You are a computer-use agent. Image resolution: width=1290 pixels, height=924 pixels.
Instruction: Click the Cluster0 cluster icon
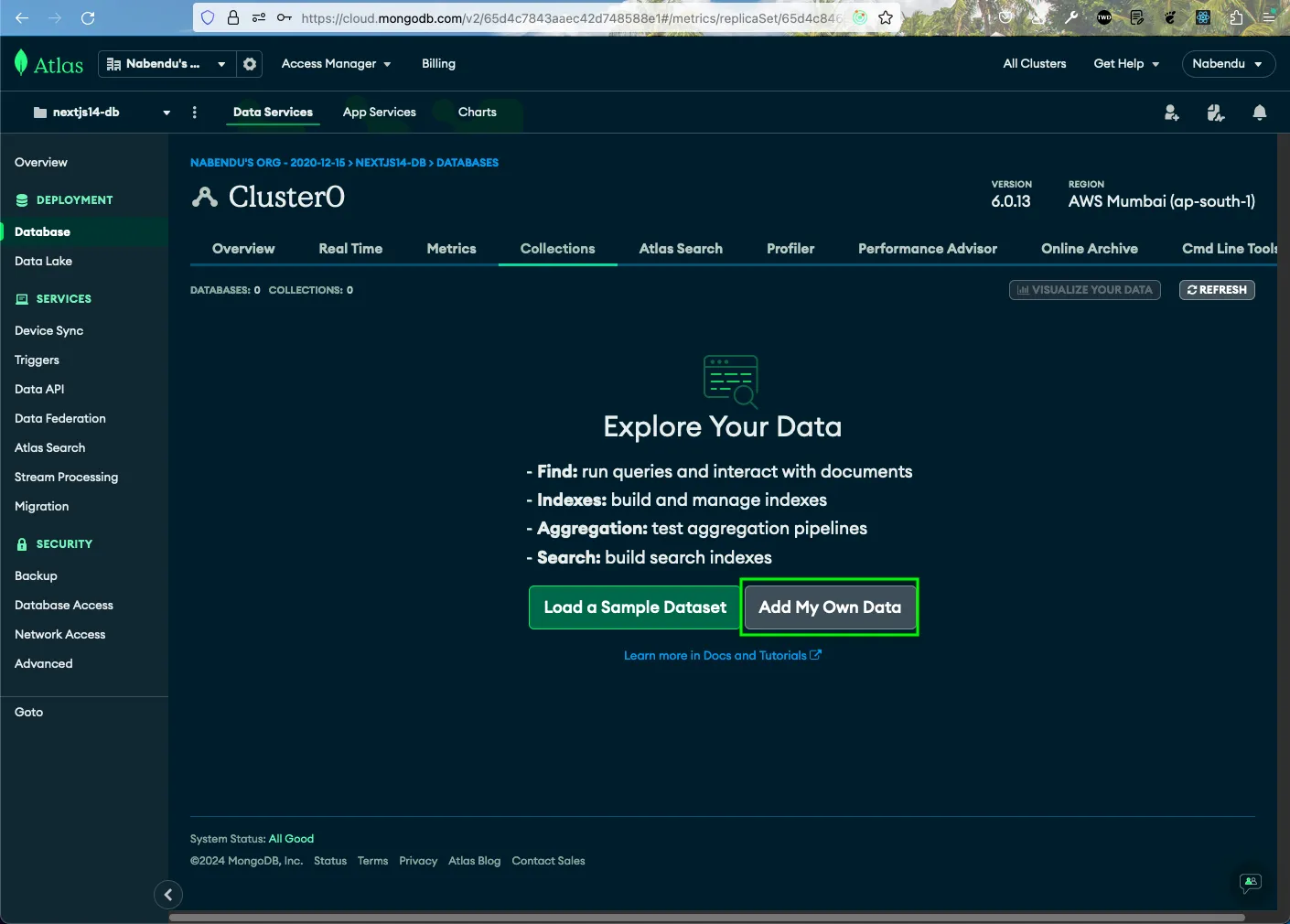(205, 197)
